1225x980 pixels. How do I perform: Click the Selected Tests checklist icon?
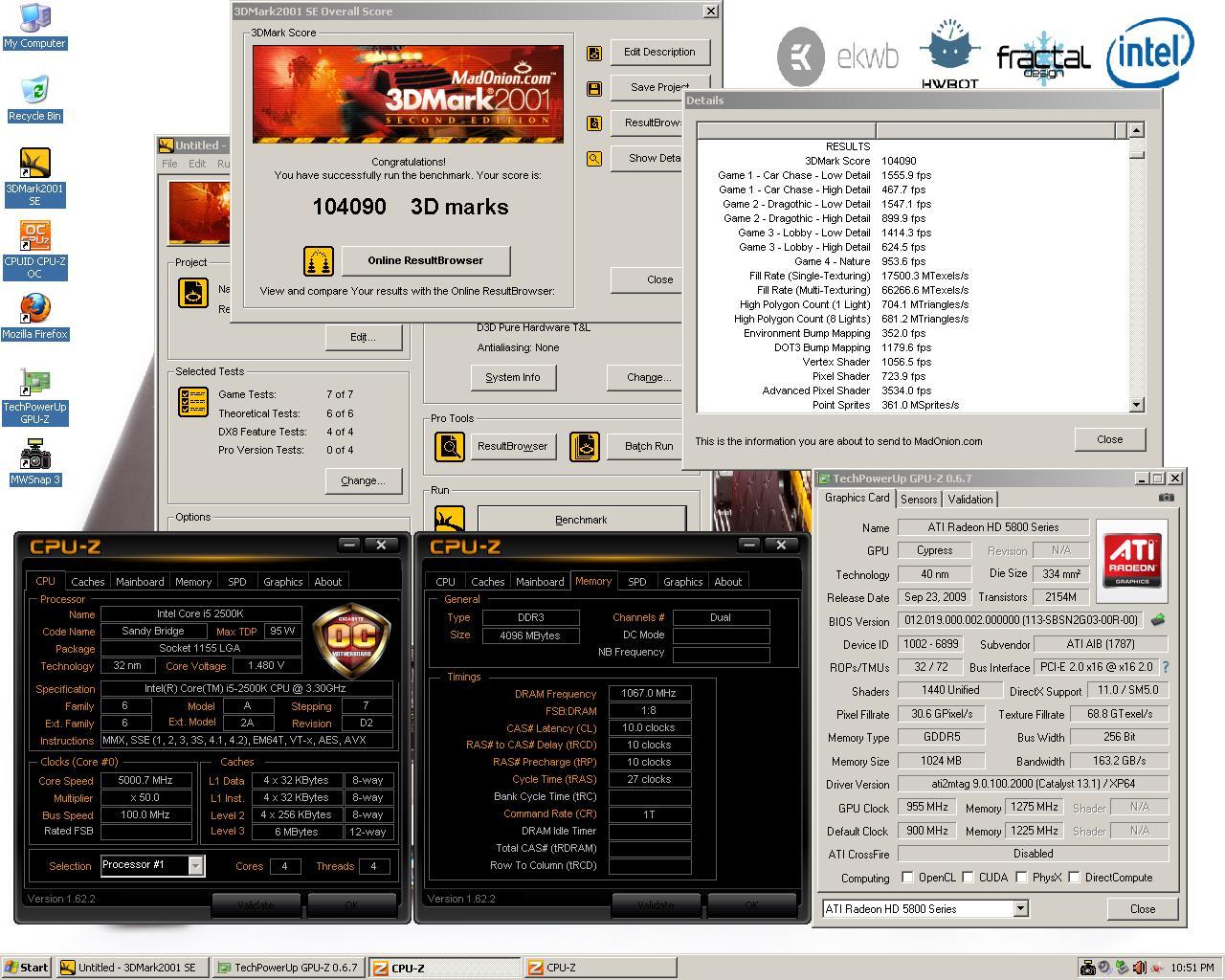tap(193, 402)
